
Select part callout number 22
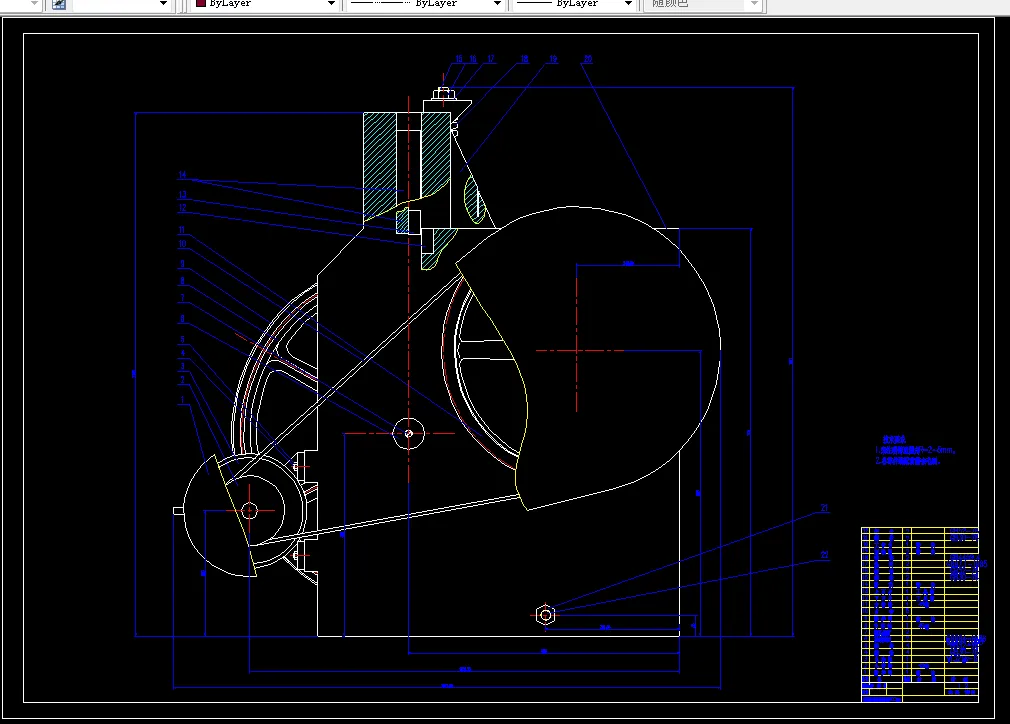[824, 555]
